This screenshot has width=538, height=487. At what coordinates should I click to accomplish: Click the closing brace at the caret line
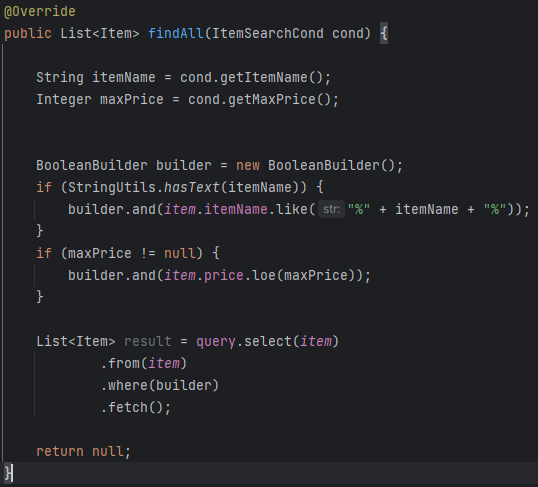[8, 473]
